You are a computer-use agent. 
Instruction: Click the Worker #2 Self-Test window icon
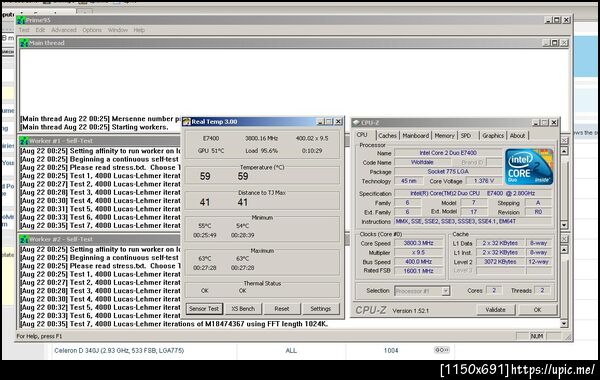[x=24, y=239]
